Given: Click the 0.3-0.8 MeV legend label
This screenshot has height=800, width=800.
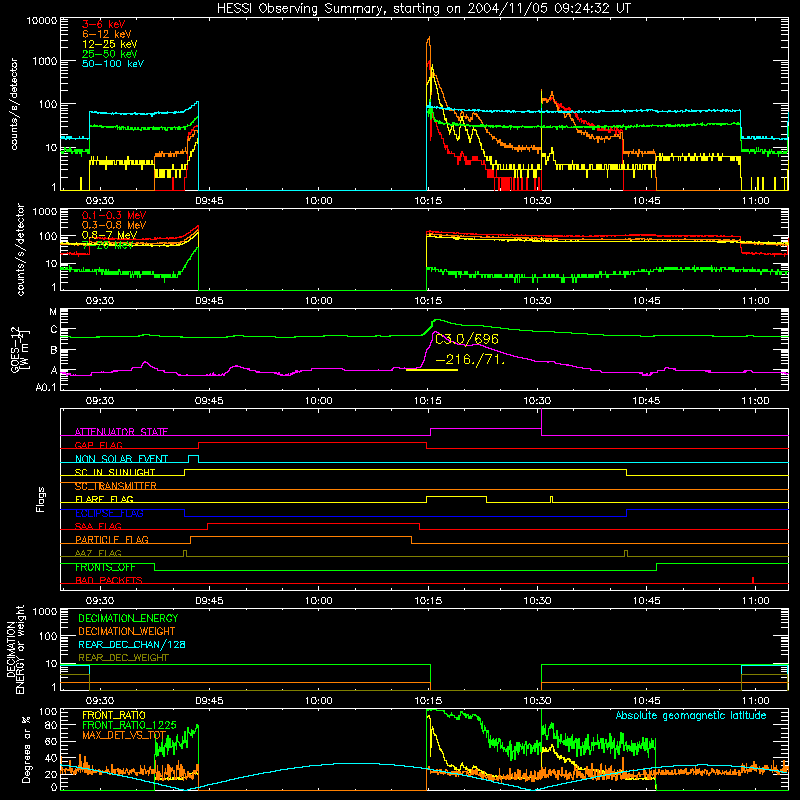Looking at the screenshot, I should pos(114,225).
